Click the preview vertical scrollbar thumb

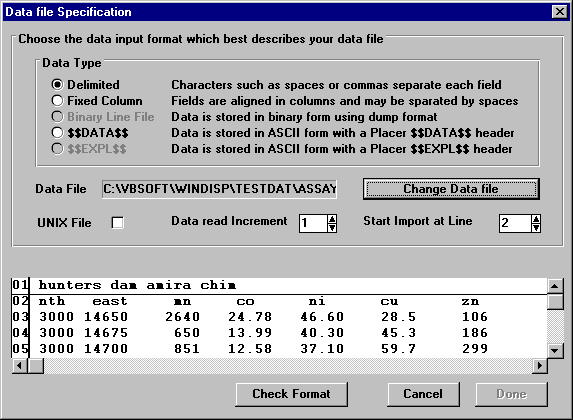click(555, 302)
